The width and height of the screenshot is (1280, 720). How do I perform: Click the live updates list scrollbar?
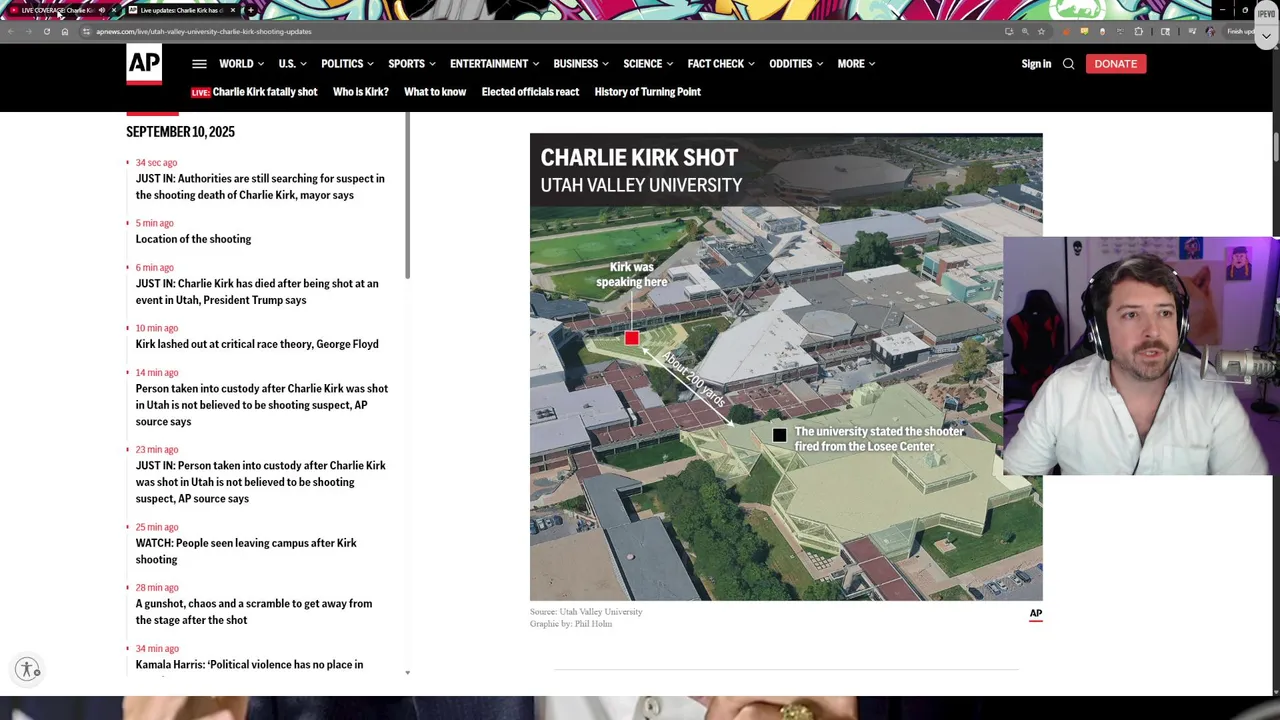(x=408, y=195)
